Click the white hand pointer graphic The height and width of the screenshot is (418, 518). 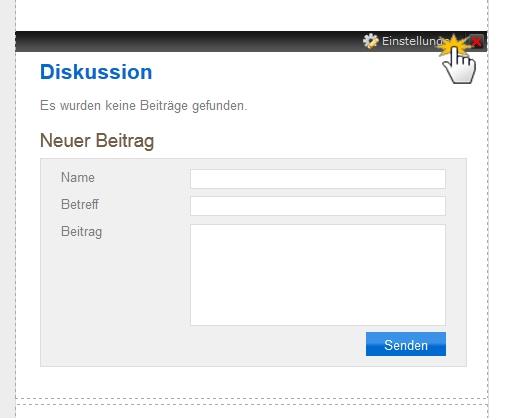[x=459, y=67]
